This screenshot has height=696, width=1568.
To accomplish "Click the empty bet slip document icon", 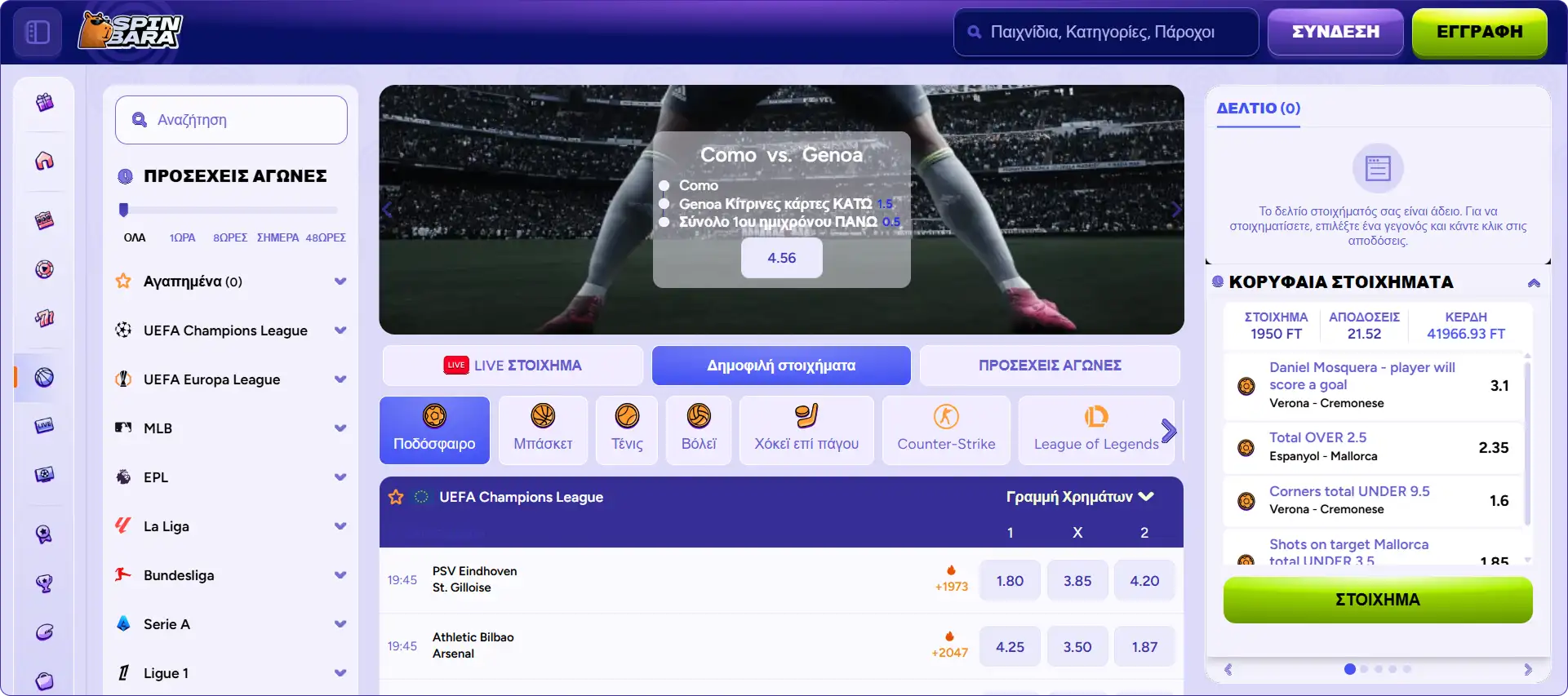I will click(1378, 169).
